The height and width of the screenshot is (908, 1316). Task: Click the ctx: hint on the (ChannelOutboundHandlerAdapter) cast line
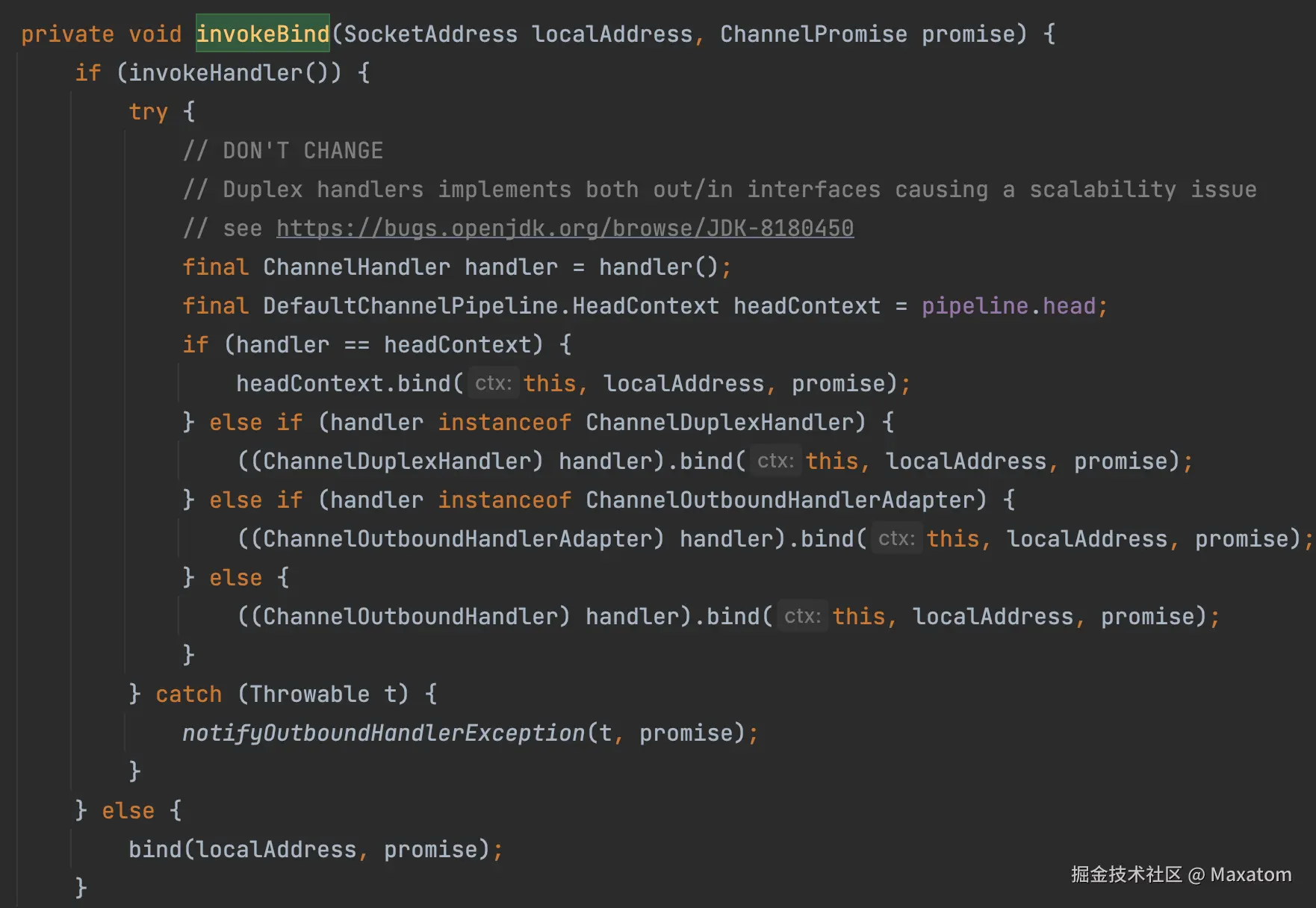[x=896, y=539]
